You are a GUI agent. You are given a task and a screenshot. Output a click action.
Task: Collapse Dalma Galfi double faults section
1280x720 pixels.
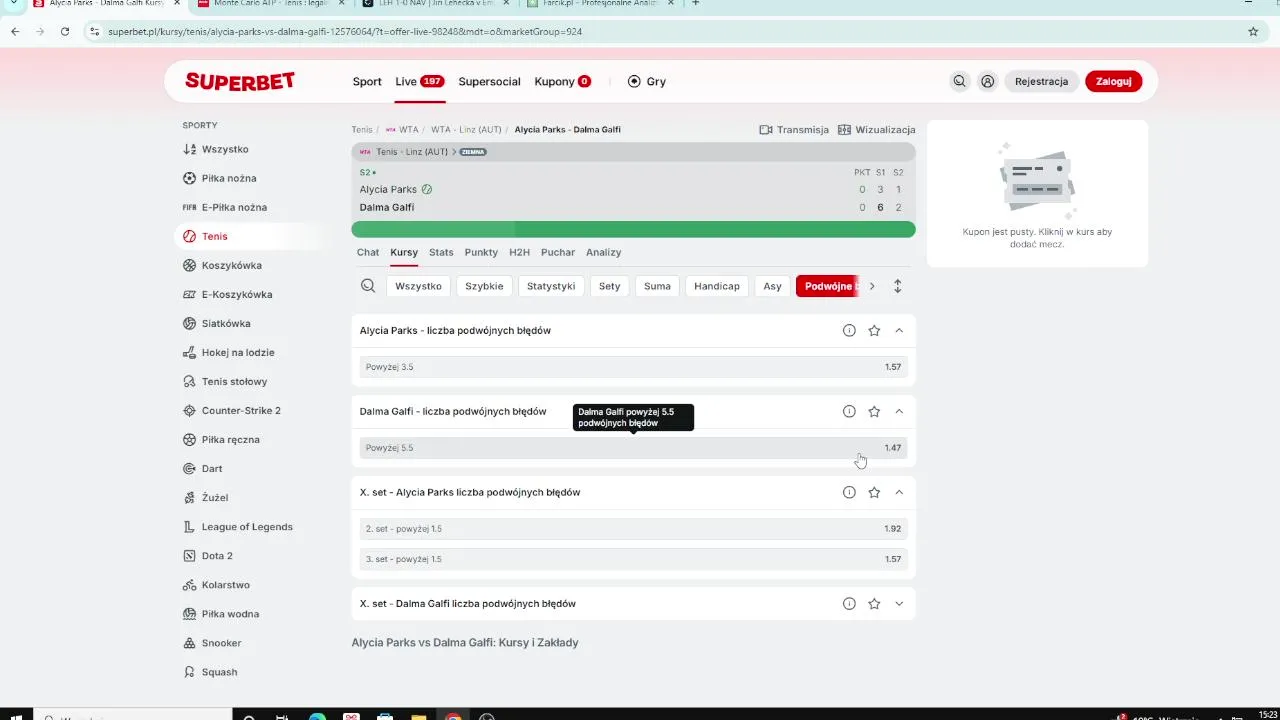(x=899, y=411)
